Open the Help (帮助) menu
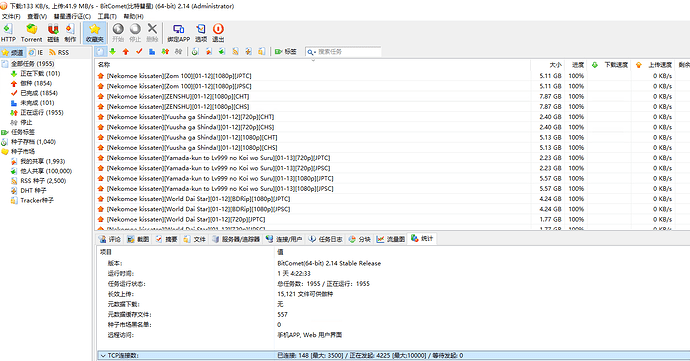690x361 pixels. pyautogui.click(x=133, y=16)
